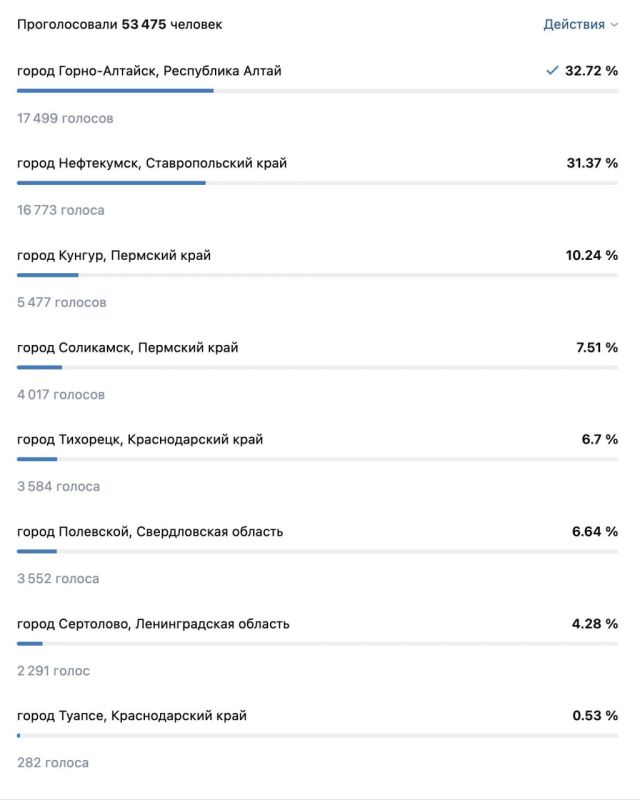This screenshot has width=640, height=800.
Task: View the 3 584 голоса voter list
Action: pyautogui.click(x=59, y=486)
